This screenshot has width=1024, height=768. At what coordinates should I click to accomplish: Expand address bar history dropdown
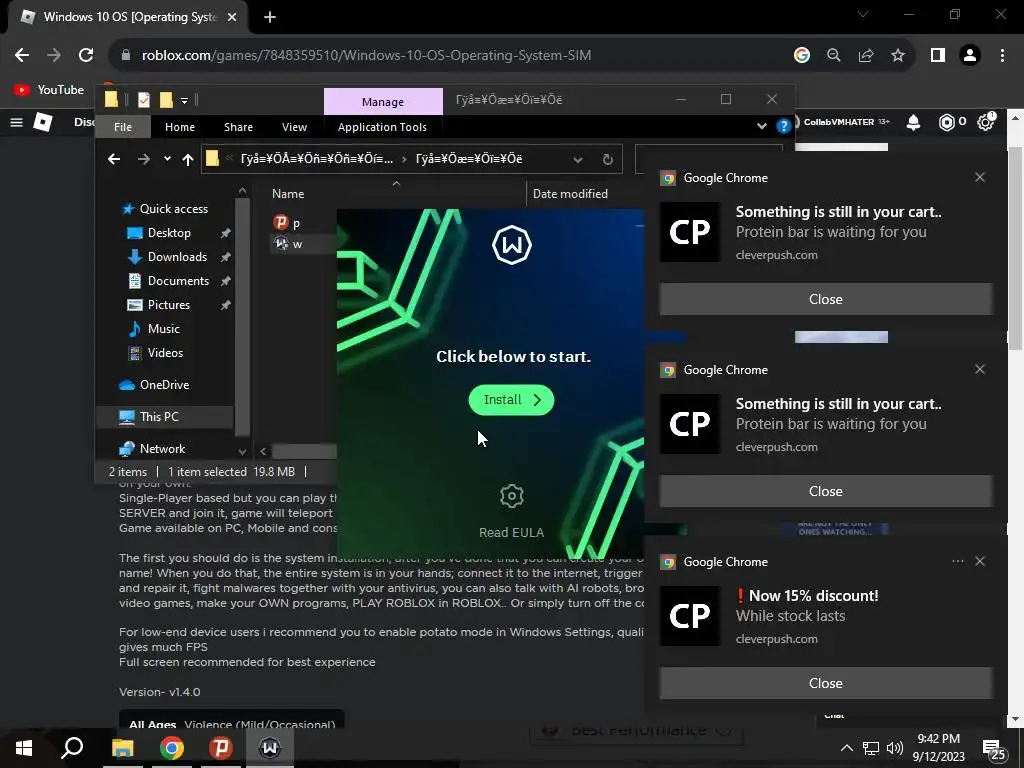click(x=577, y=159)
